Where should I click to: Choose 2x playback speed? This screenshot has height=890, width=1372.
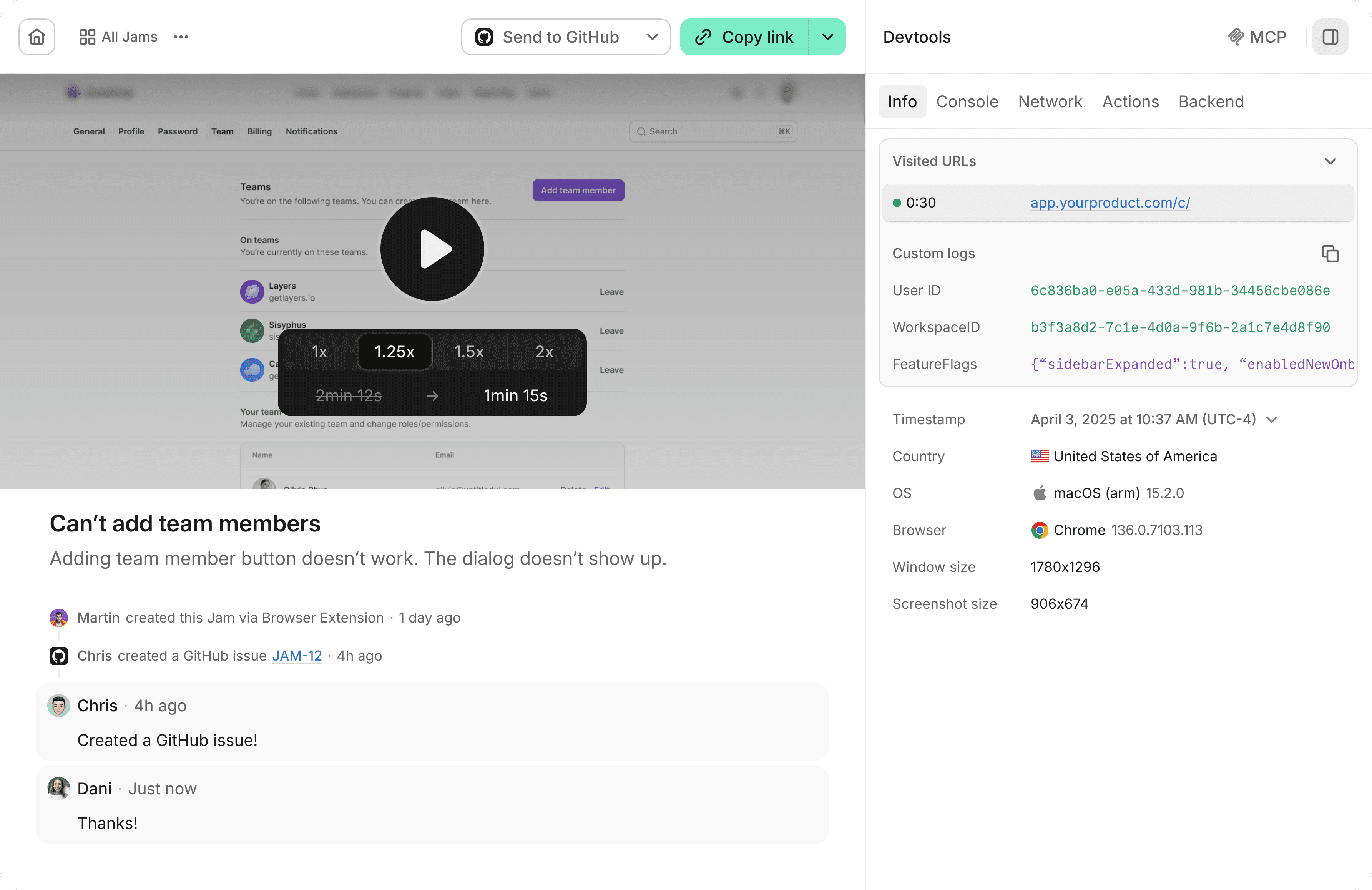544,352
